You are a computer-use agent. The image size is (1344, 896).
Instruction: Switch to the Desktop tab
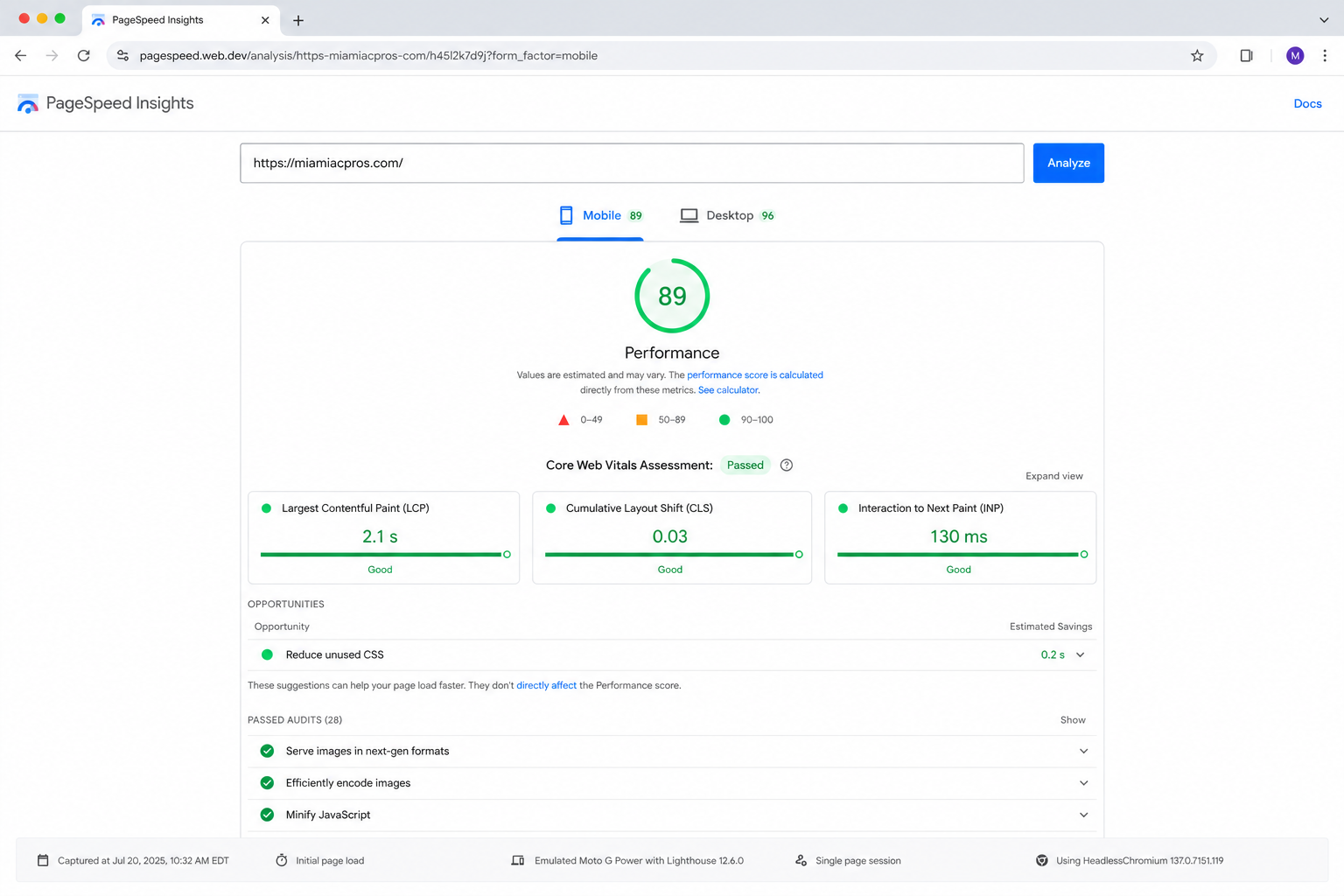tap(728, 216)
